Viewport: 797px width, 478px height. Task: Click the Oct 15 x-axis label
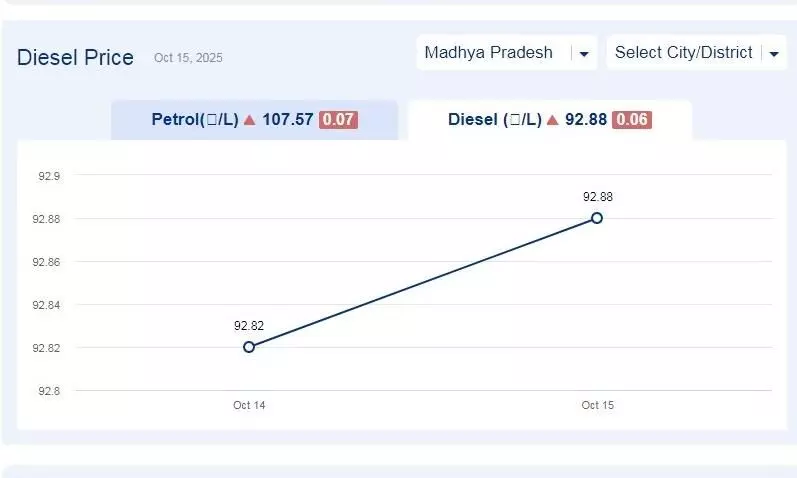pyautogui.click(x=597, y=405)
